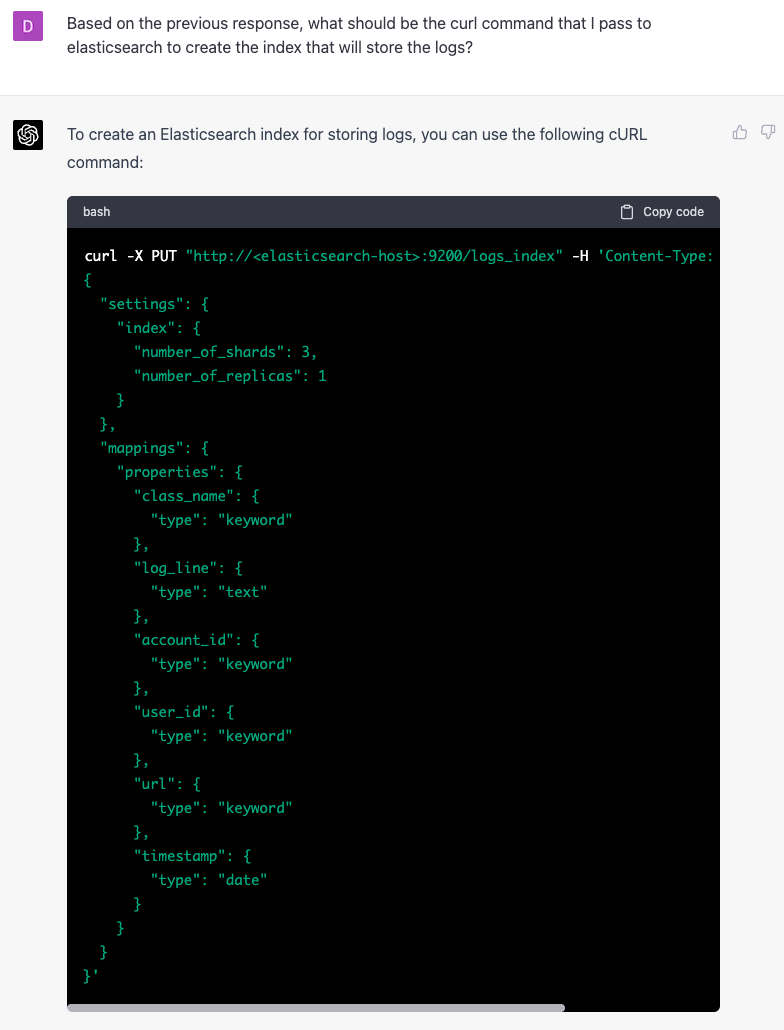This screenshot has width=784, height=1030.
Task: Click the code block horizontal scrollbar
Action: point(316,1007)
